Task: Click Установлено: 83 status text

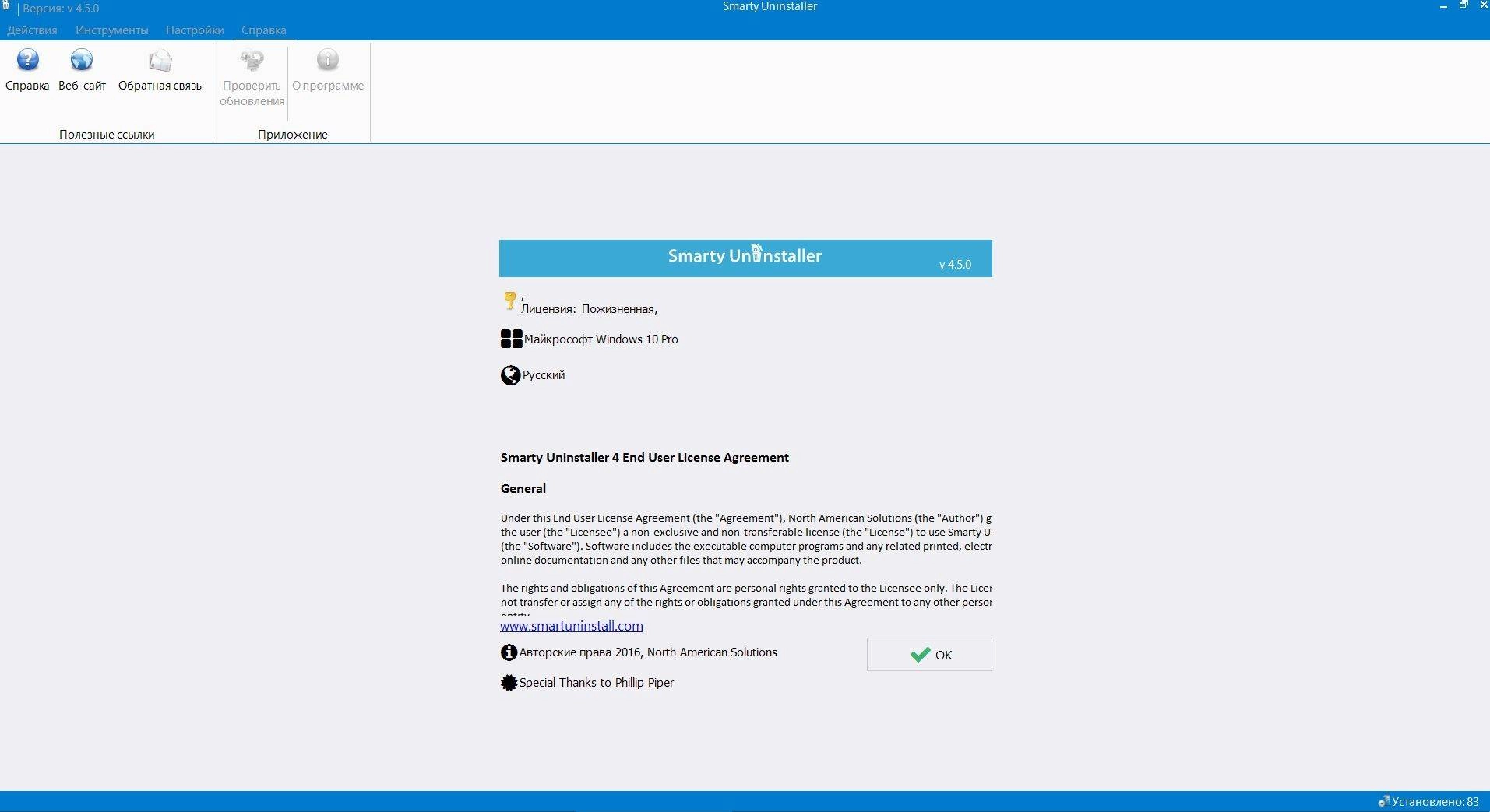Action: click(1435, 801)
